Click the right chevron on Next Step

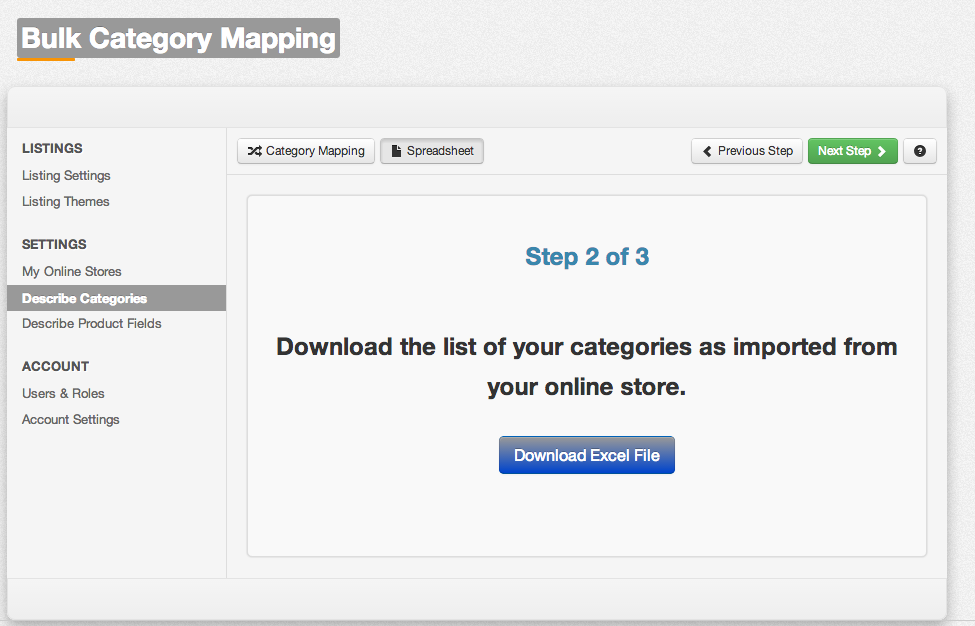point(881,151)
